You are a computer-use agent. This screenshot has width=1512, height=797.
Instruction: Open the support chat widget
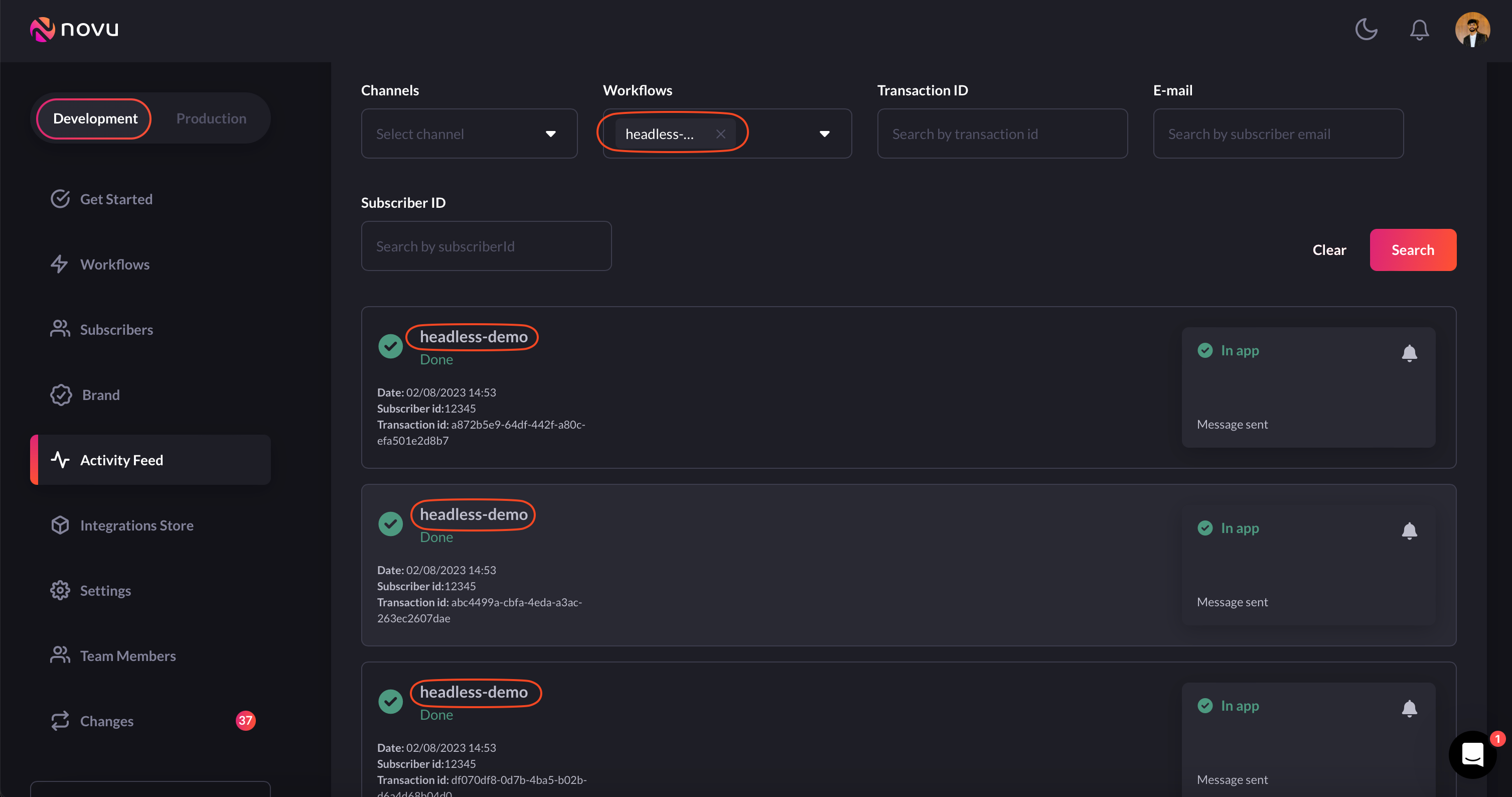click(x=1472, y=755)
